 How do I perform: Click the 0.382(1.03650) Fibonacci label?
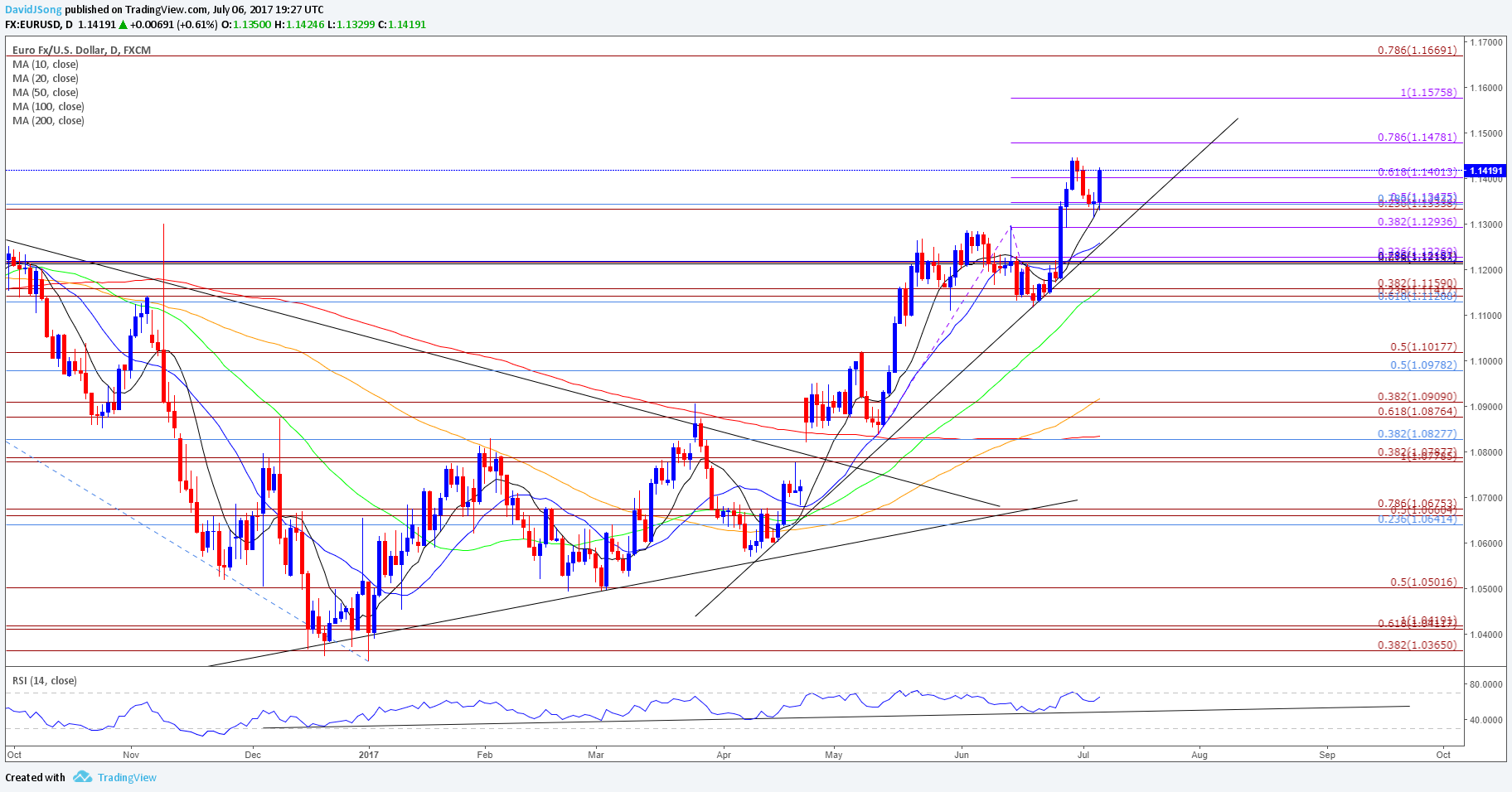1417,645
